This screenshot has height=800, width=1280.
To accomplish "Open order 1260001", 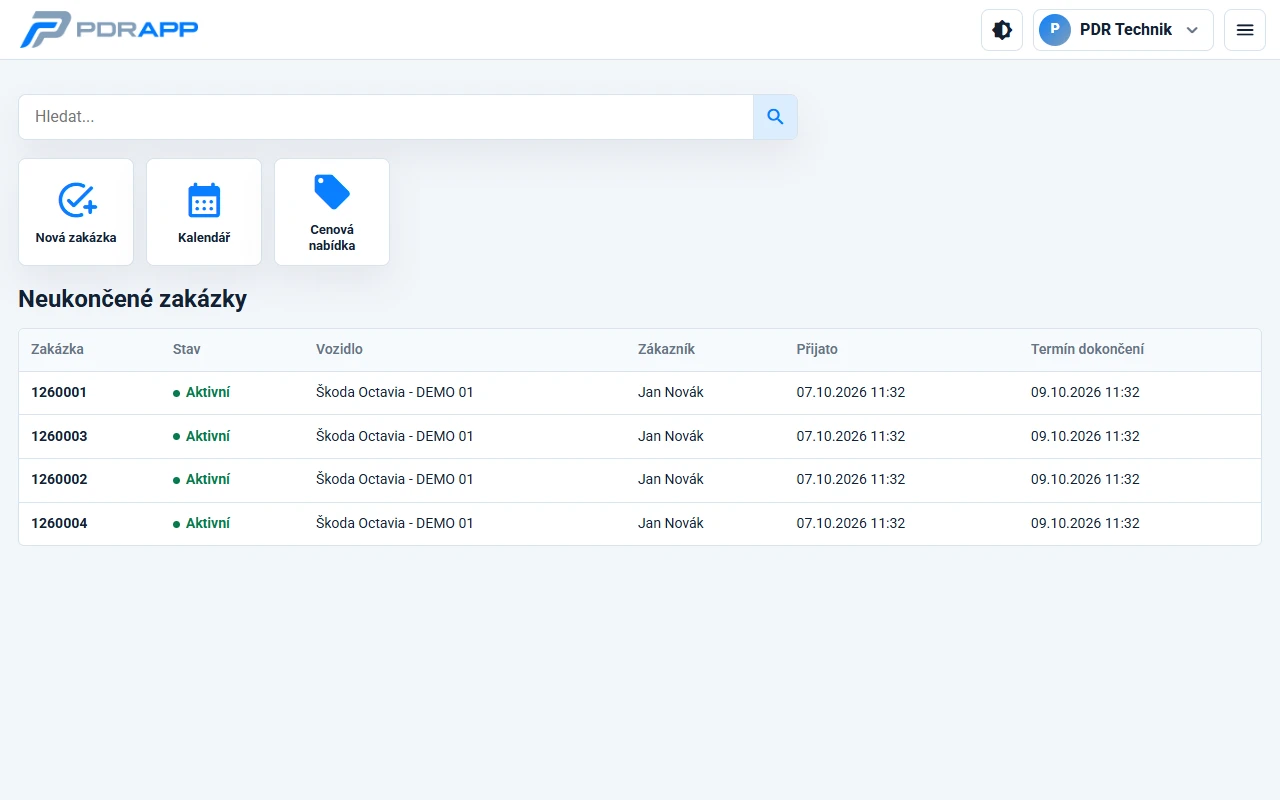I will click(59, 393).
